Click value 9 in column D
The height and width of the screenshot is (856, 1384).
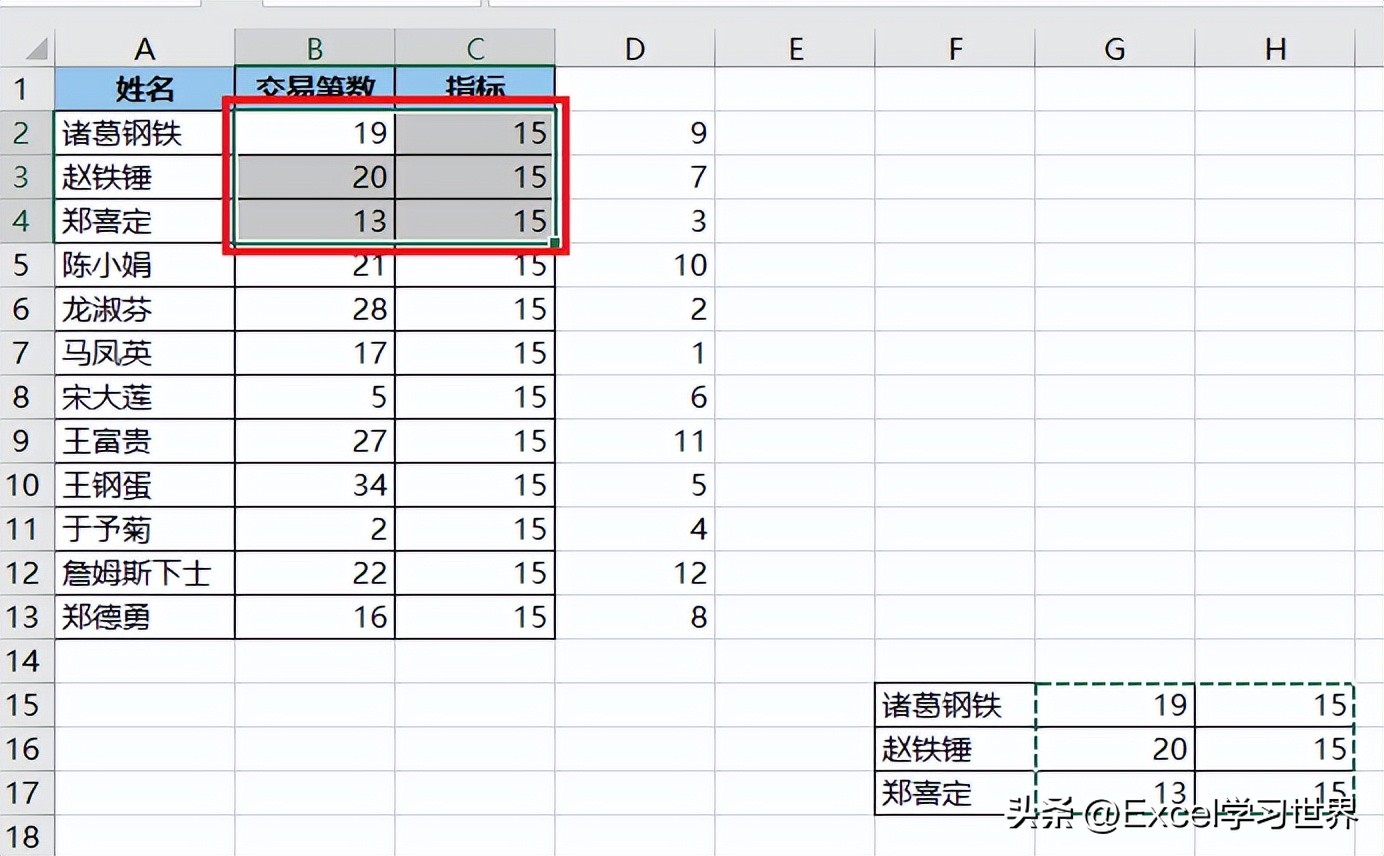click(x=635, y=133)
